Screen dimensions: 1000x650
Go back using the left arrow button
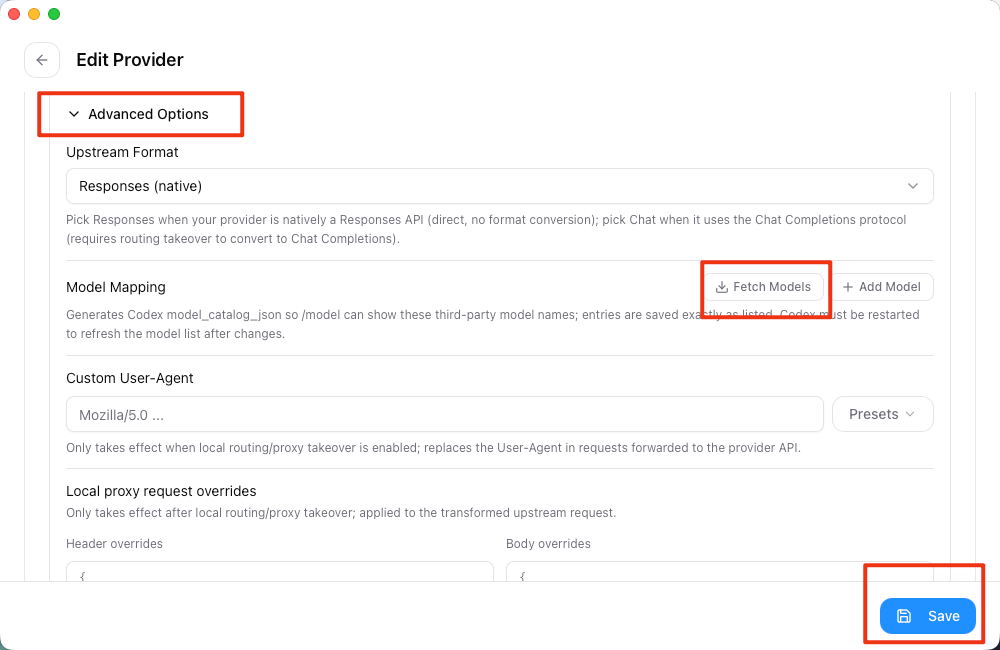(42, 60)
